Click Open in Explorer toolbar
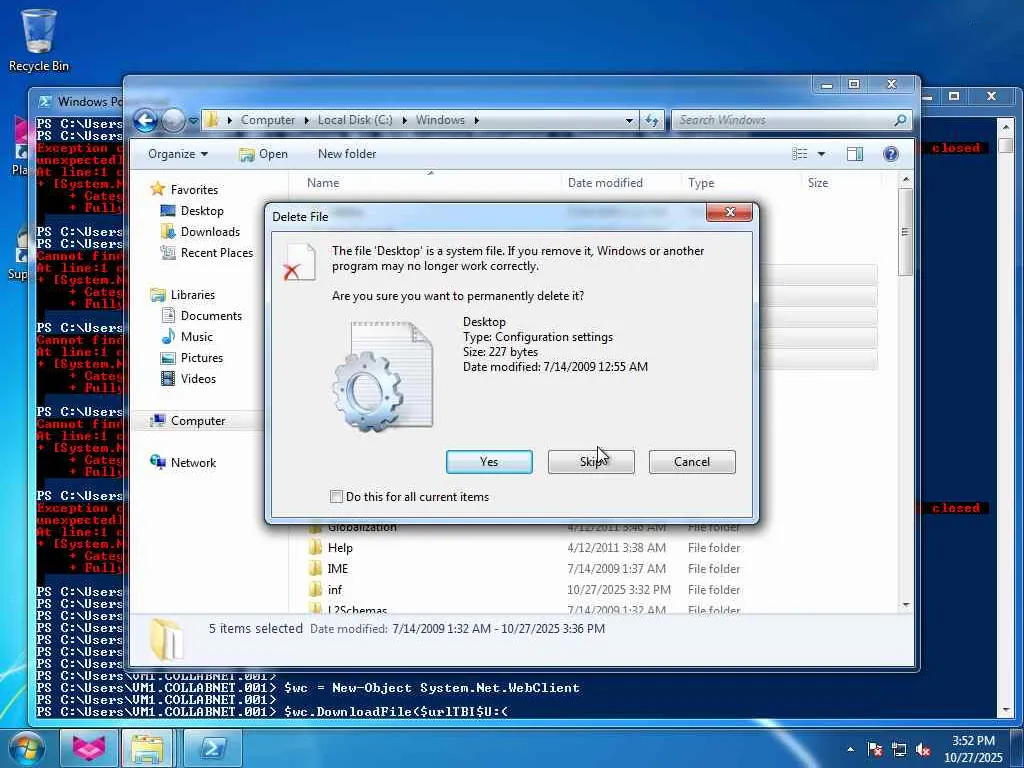The height and width of the screenshot is (768, 1024). coord(263,154)
